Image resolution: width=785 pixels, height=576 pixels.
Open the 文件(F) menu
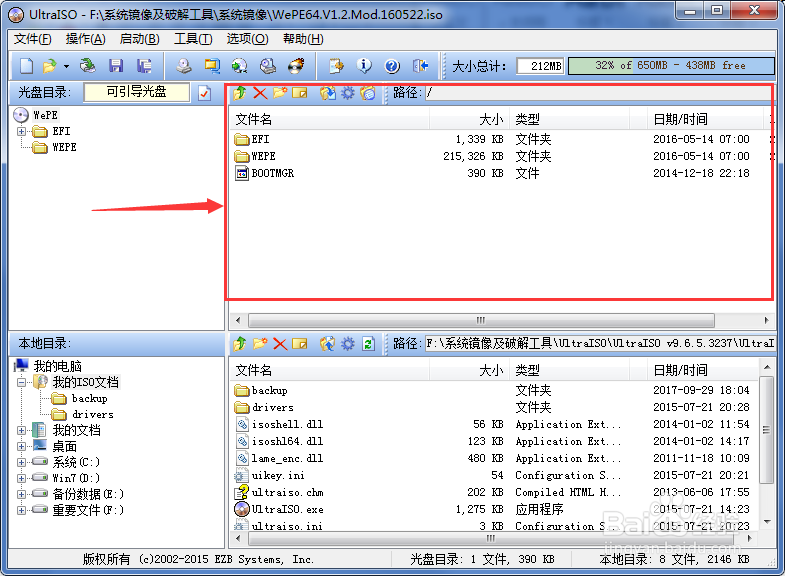point(32,39)
